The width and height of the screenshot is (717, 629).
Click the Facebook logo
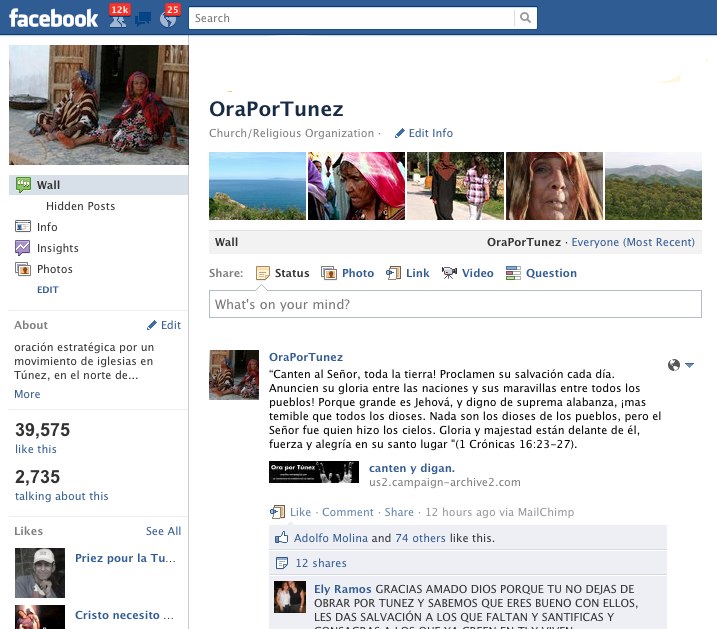[x=54, y=18]
